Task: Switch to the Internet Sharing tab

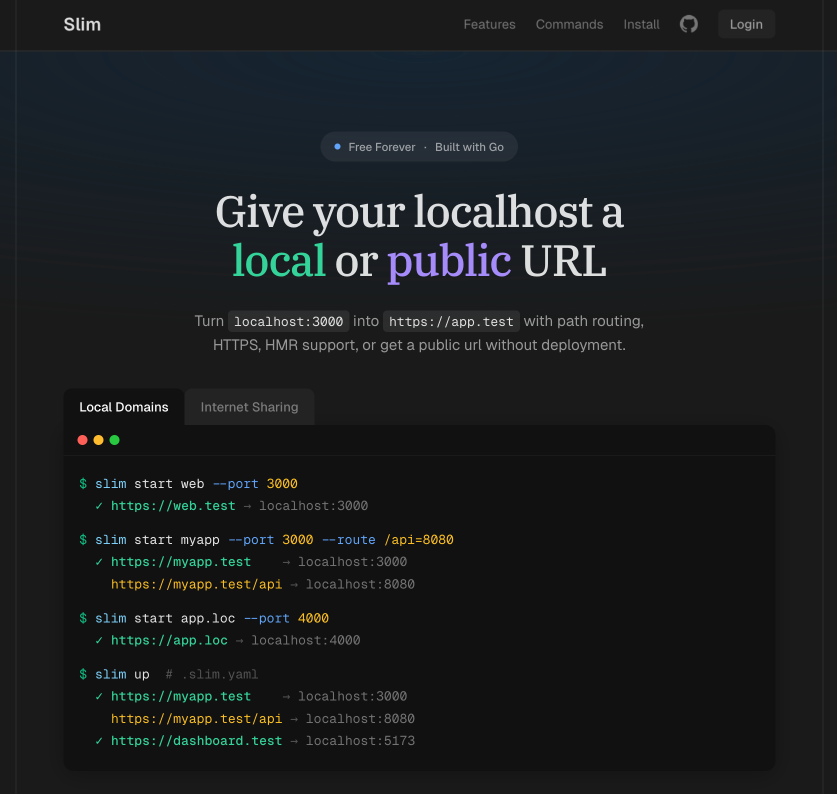Action: 249,407
